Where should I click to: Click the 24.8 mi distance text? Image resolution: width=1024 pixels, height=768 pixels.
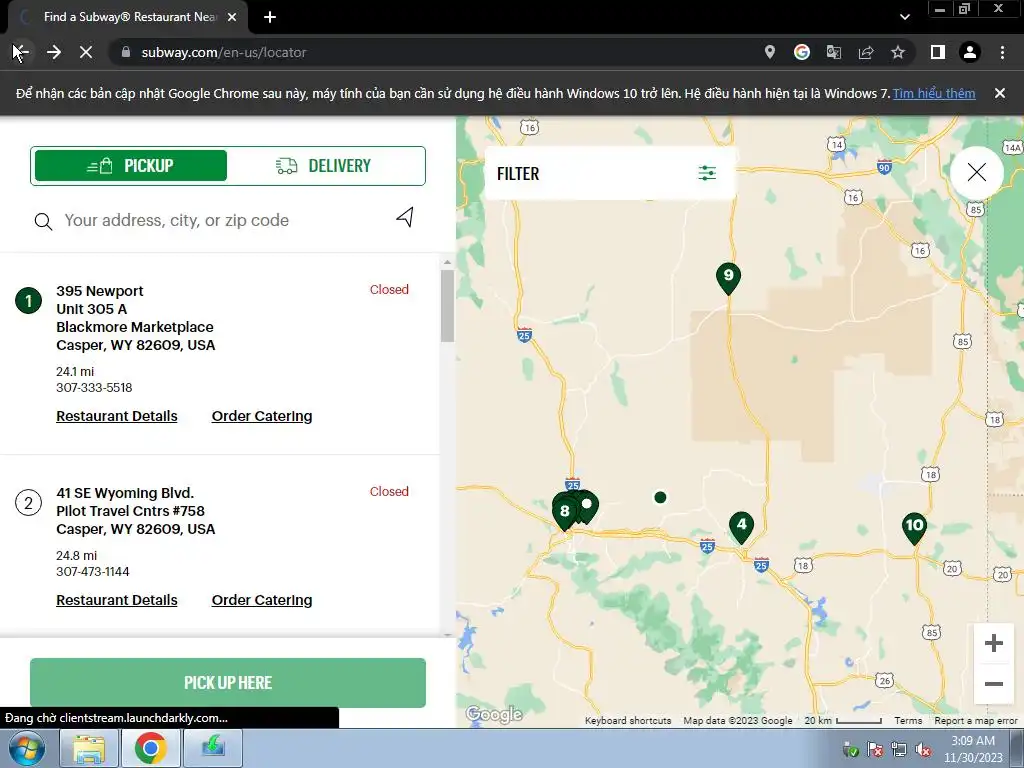click(76, 556)
